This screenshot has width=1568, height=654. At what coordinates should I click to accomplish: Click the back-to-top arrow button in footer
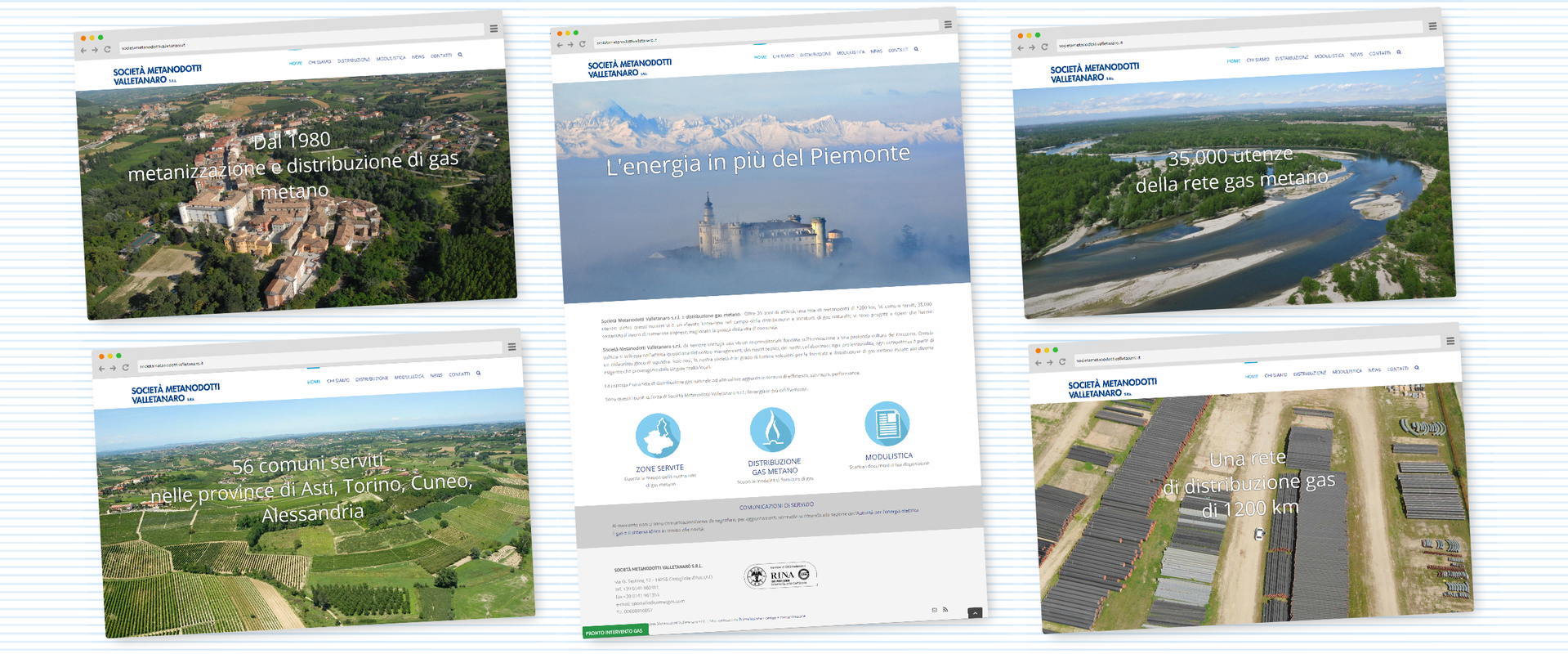pyautogui.click(x=974, y=612)
